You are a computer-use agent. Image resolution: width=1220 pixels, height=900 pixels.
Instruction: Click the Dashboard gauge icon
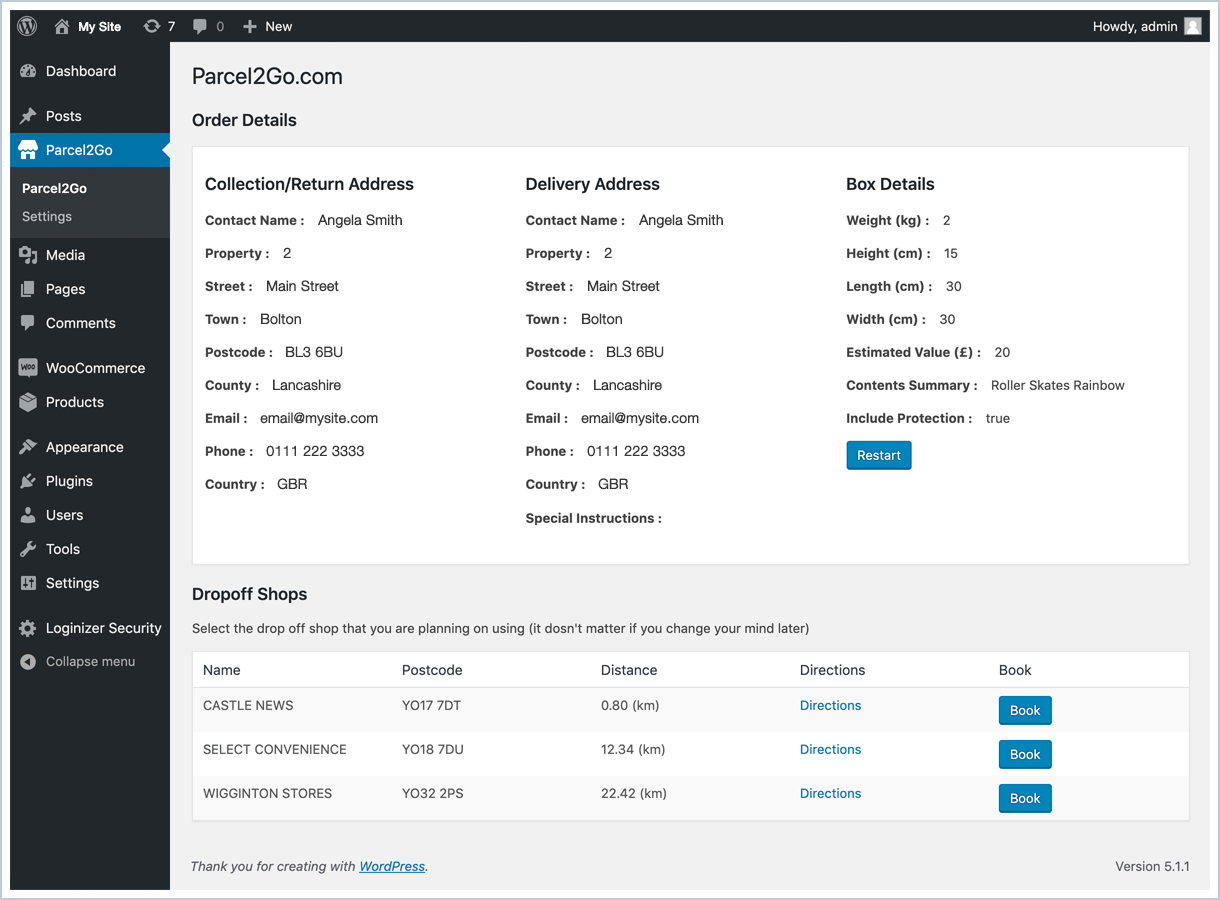pyautogui.click(x=28, y=71)
